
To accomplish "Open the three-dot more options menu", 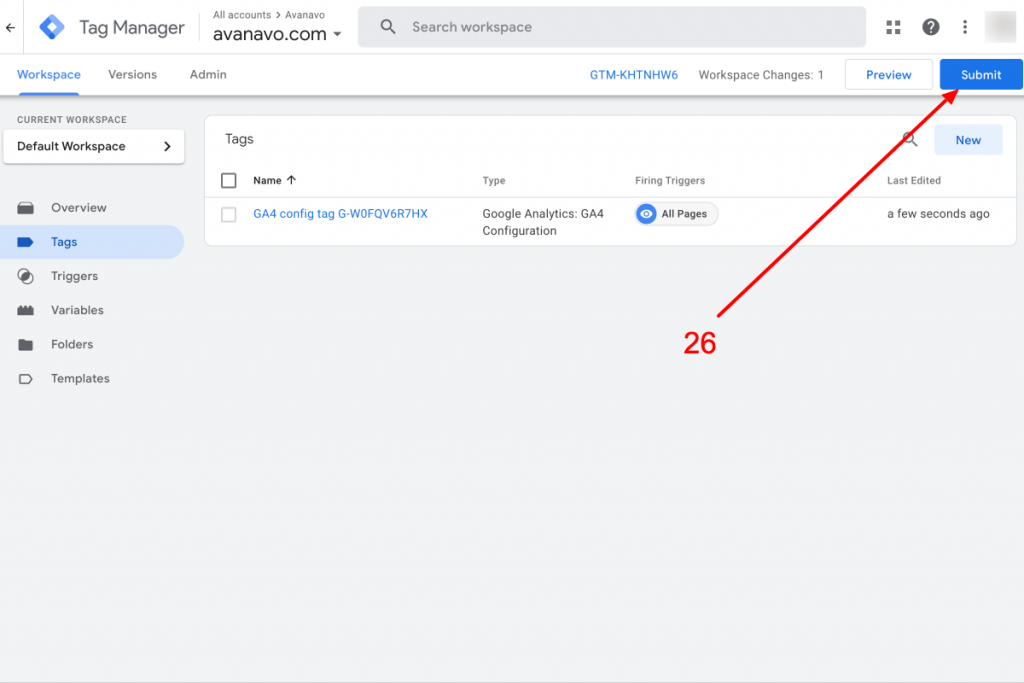I will (x=965, y=27).
